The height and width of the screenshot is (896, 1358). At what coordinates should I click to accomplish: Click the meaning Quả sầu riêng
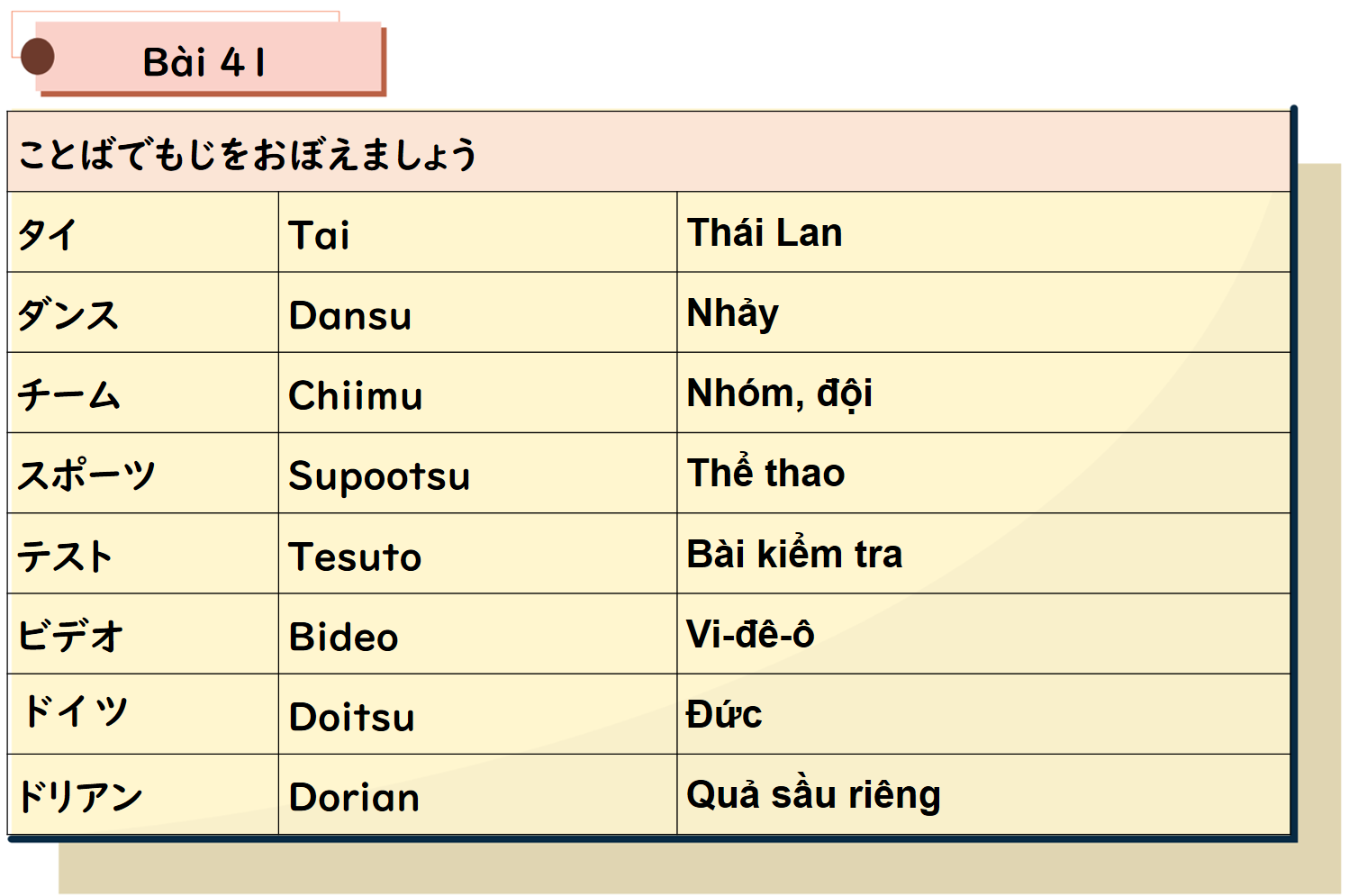813,795
